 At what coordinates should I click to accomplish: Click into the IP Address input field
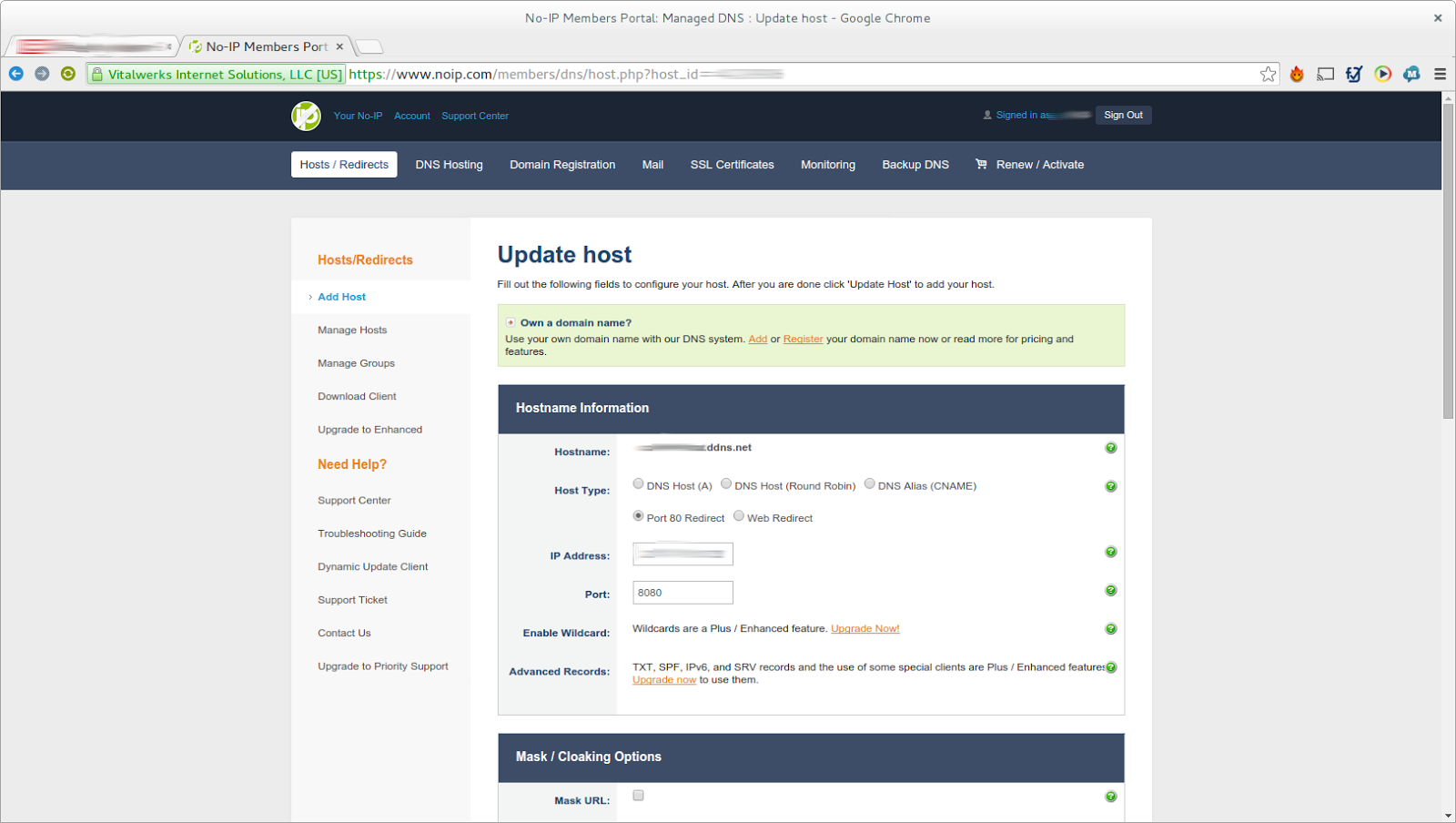[682, 554]
